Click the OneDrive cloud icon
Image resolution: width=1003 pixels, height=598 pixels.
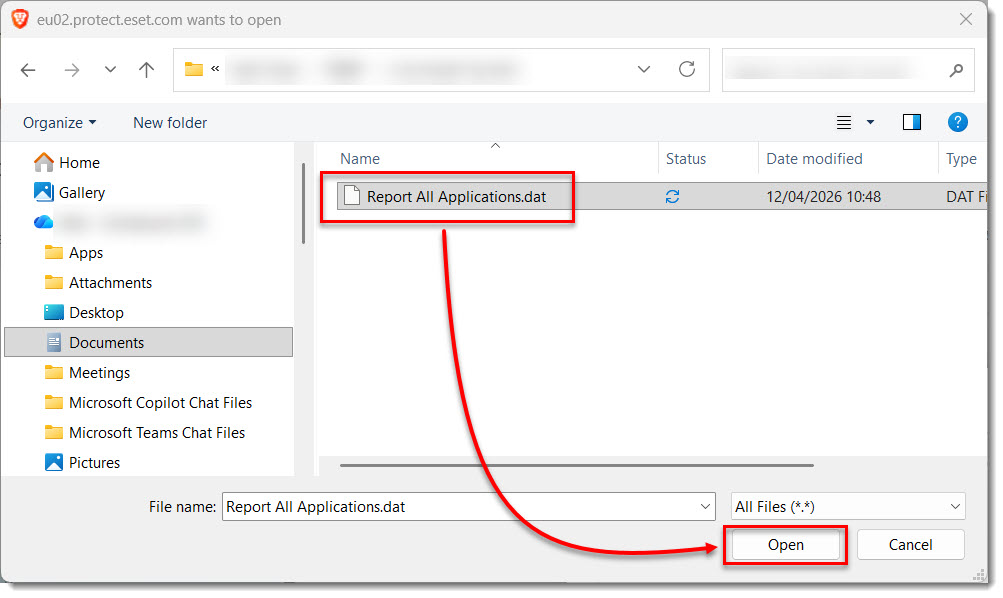click(43, 222)
